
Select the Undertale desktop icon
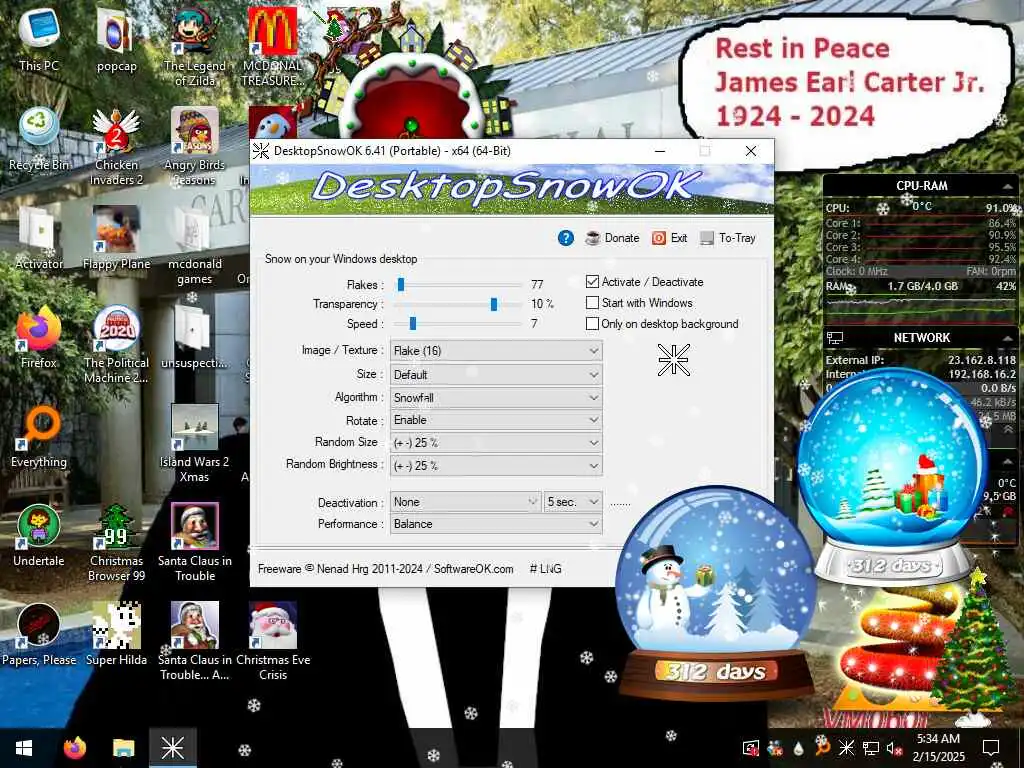39,537
